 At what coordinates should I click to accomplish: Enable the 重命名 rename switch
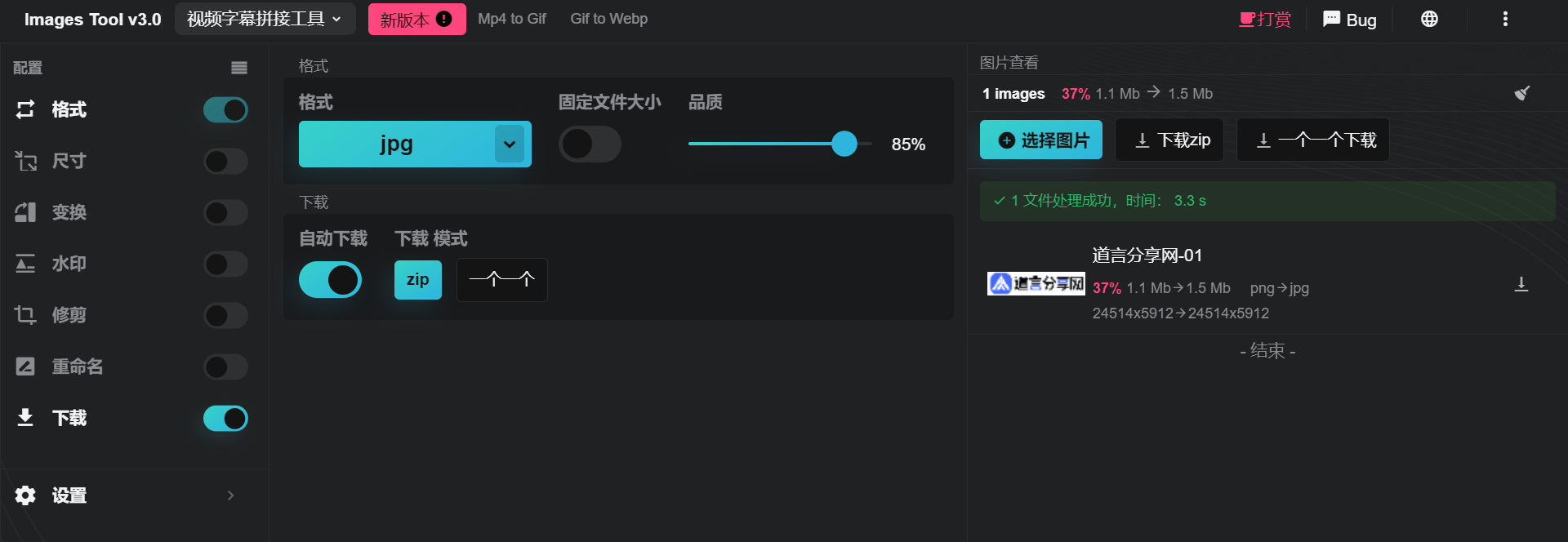click(x=225, y=367)
